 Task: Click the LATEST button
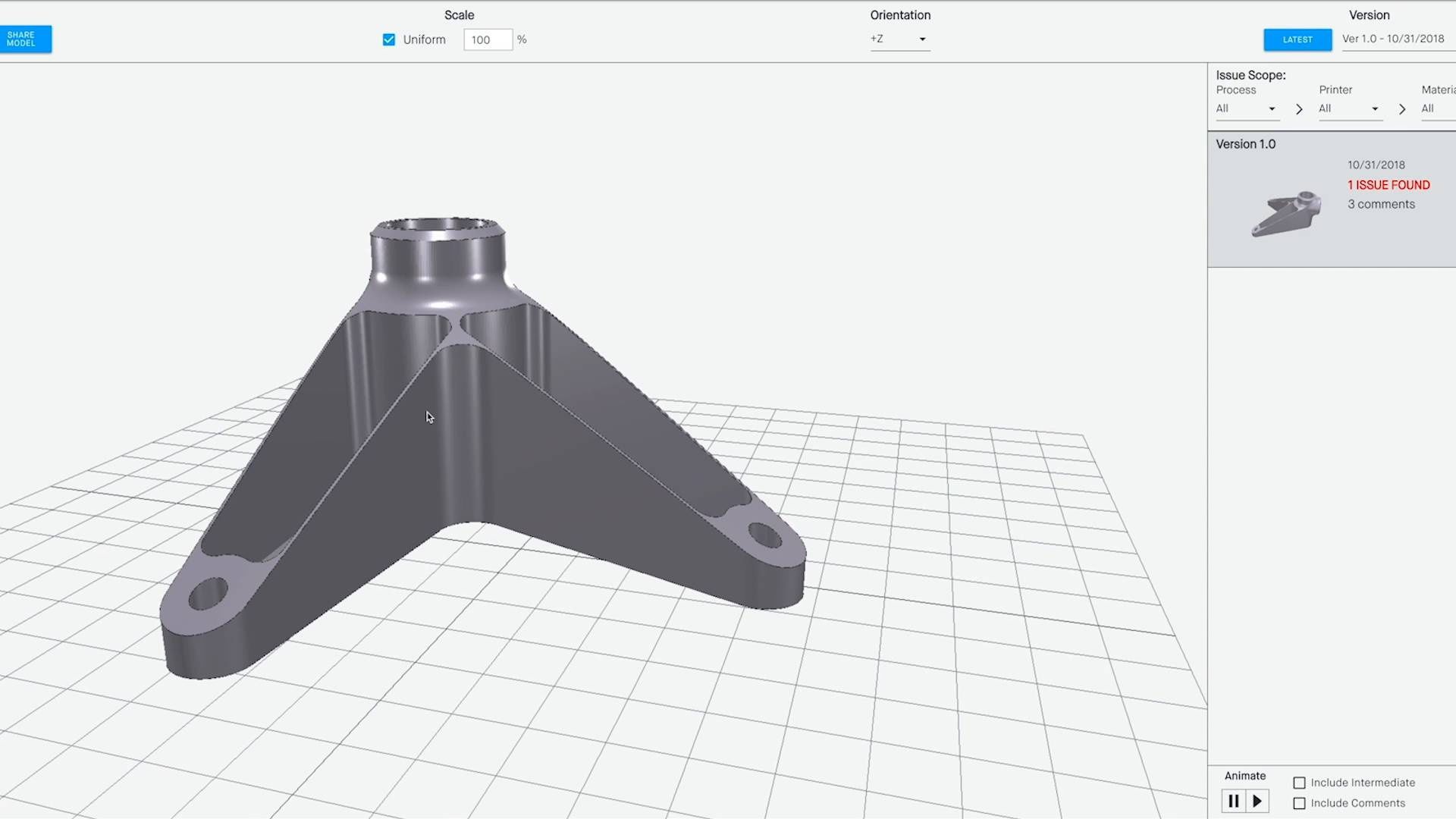[1298, 39]
